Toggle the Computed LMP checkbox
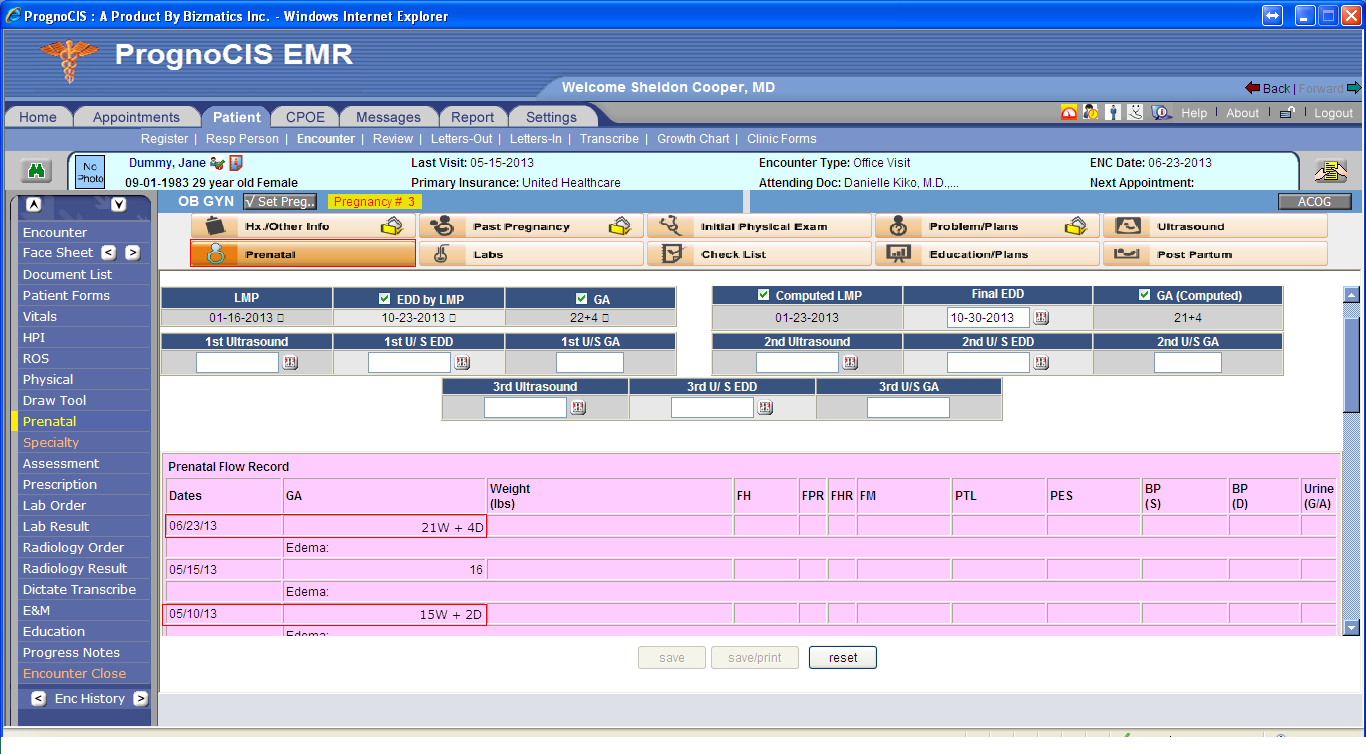 764,294
